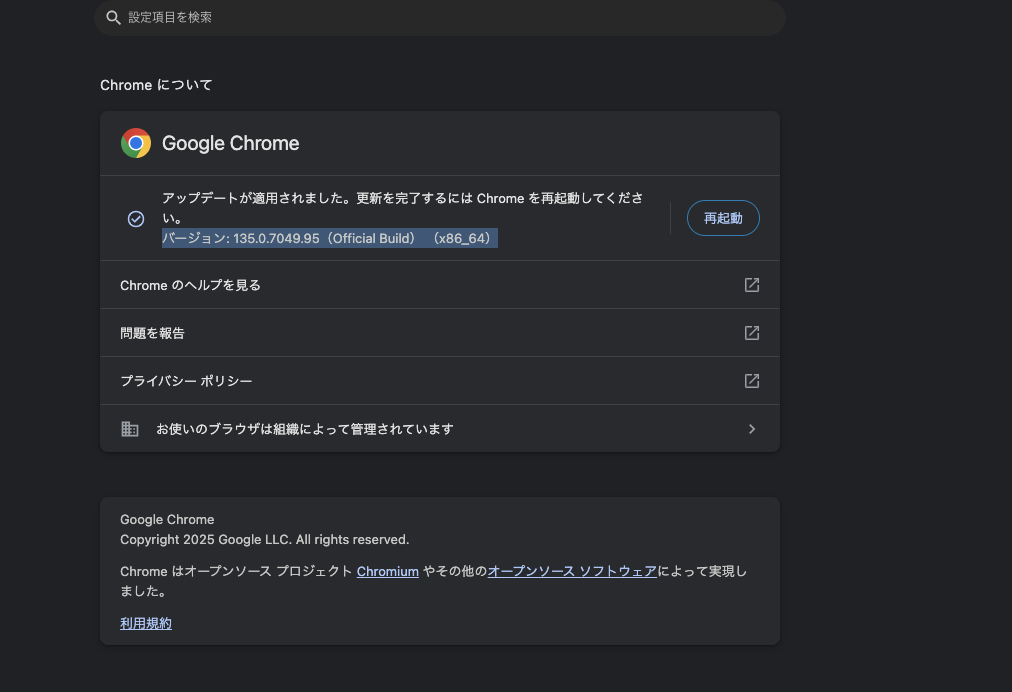
Task: Click the organization building icon
Action: click(x=130, y=429)
